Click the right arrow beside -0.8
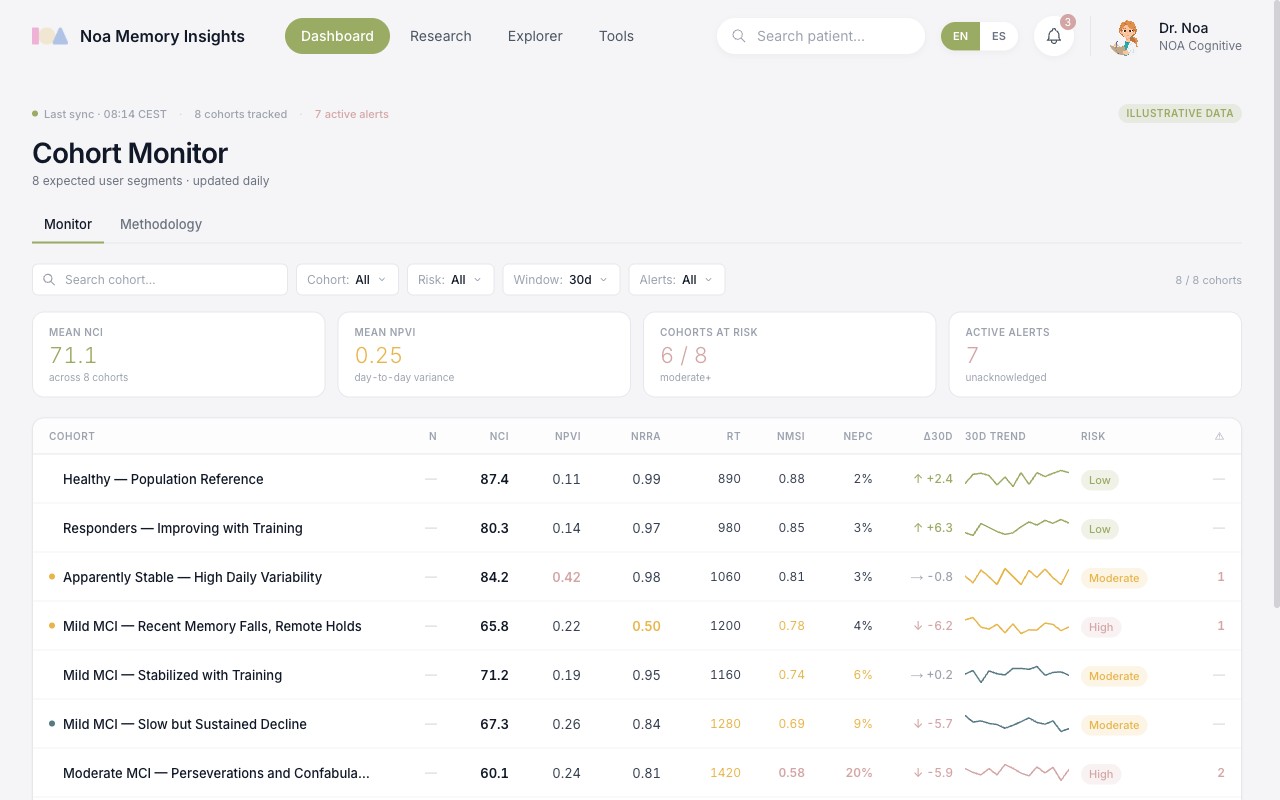This screenshot has height=800, width=1280. tap(916, 577)
